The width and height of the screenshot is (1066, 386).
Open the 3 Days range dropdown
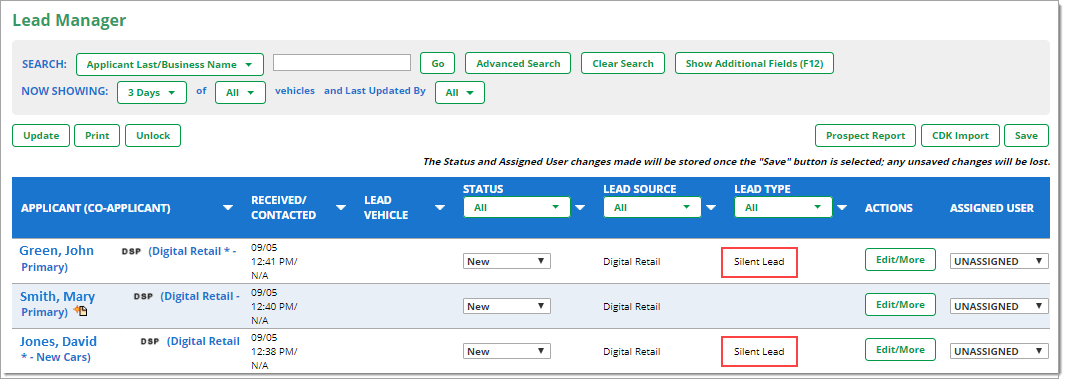152,92
